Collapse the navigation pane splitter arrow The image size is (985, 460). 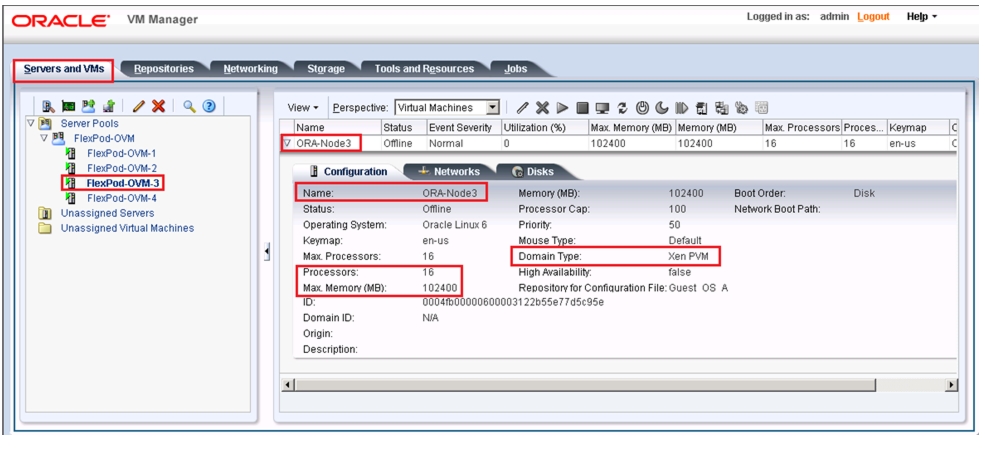pos(267,253)
